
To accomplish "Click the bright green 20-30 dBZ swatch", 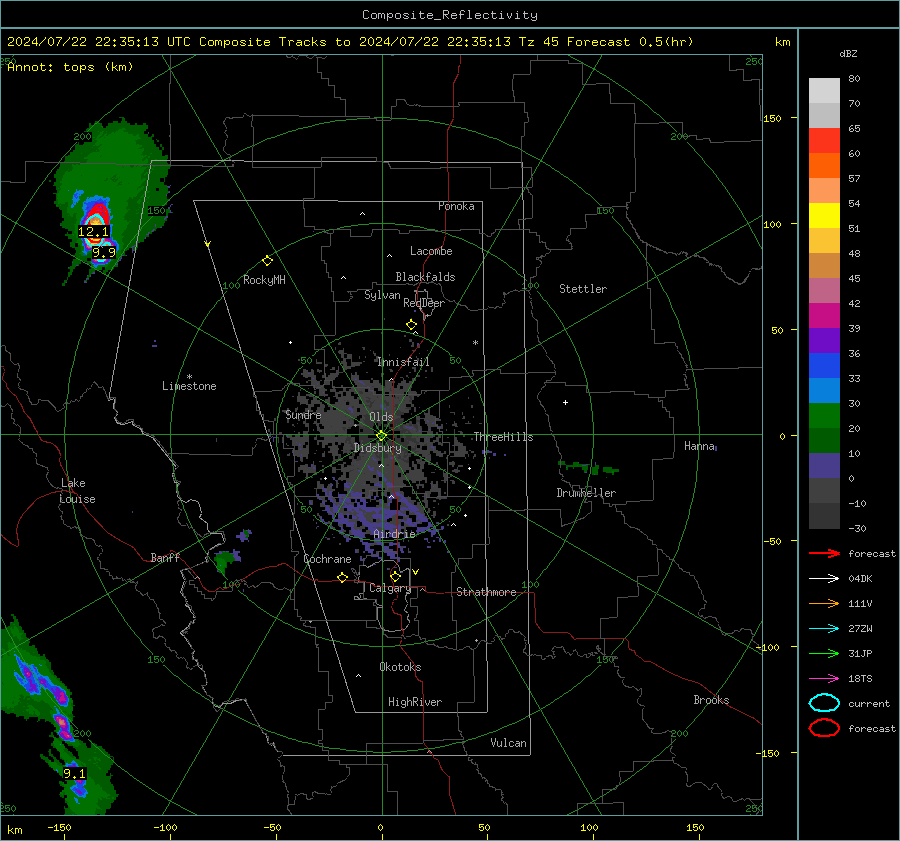I will pyautogui.click(x=824, y=416).
